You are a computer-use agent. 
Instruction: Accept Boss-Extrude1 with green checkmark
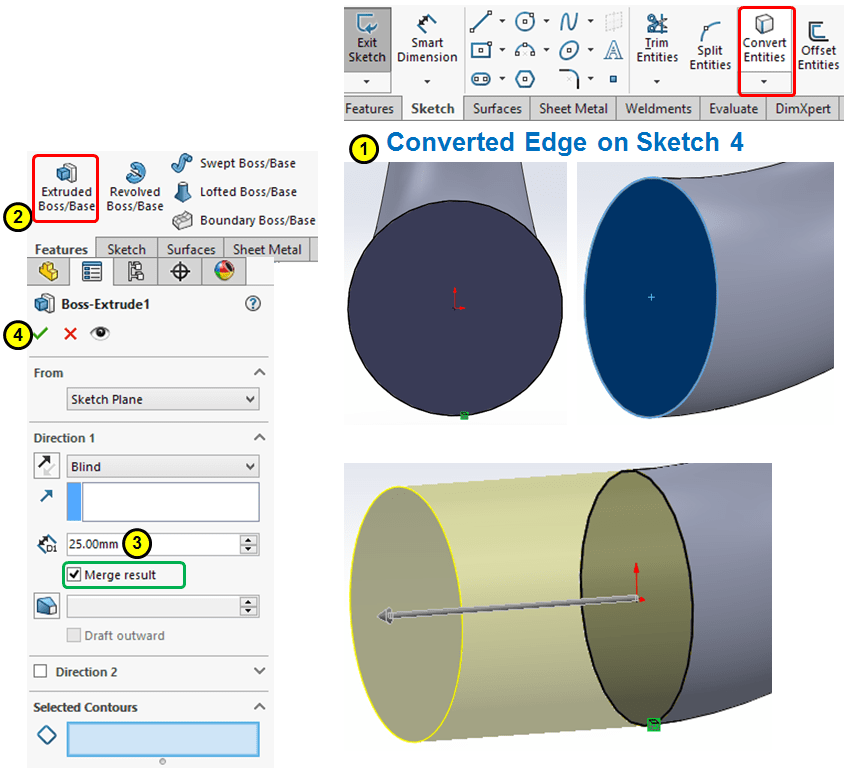pos(41,334)
